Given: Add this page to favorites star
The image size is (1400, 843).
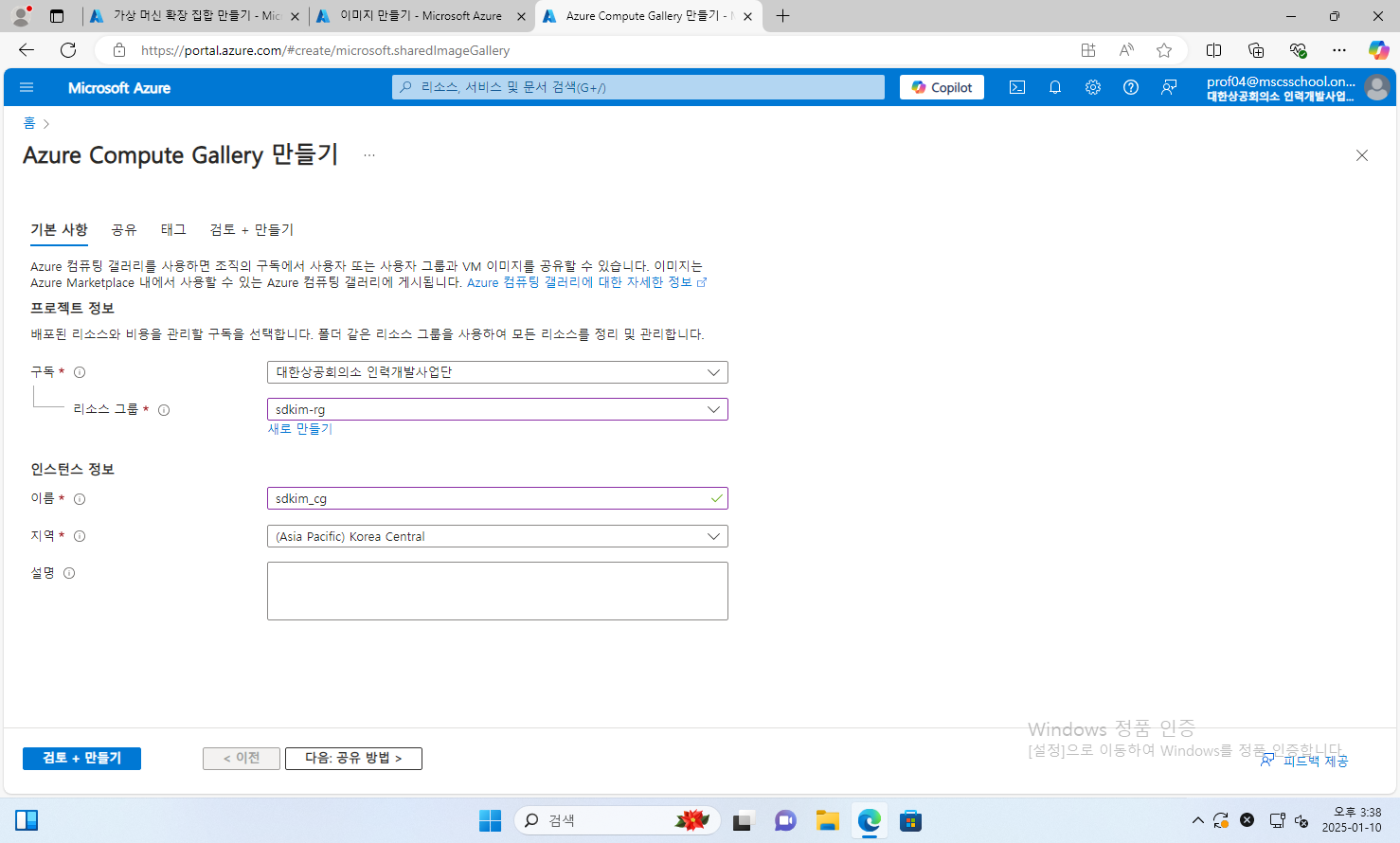Looking at the screenshot, I should pos(1164,50).
